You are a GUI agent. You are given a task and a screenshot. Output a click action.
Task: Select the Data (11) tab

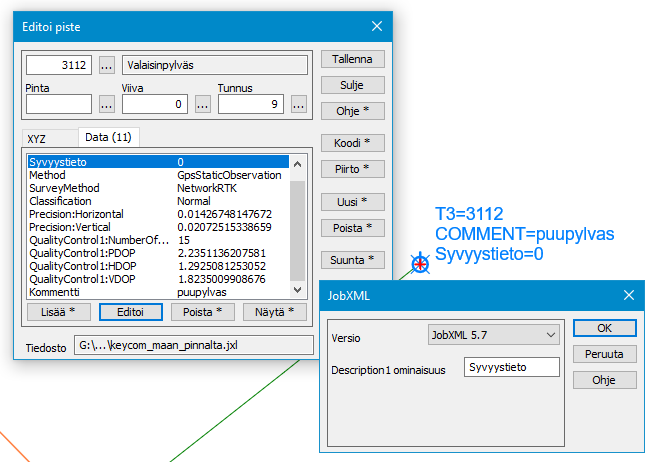click(x=110, y=137)
